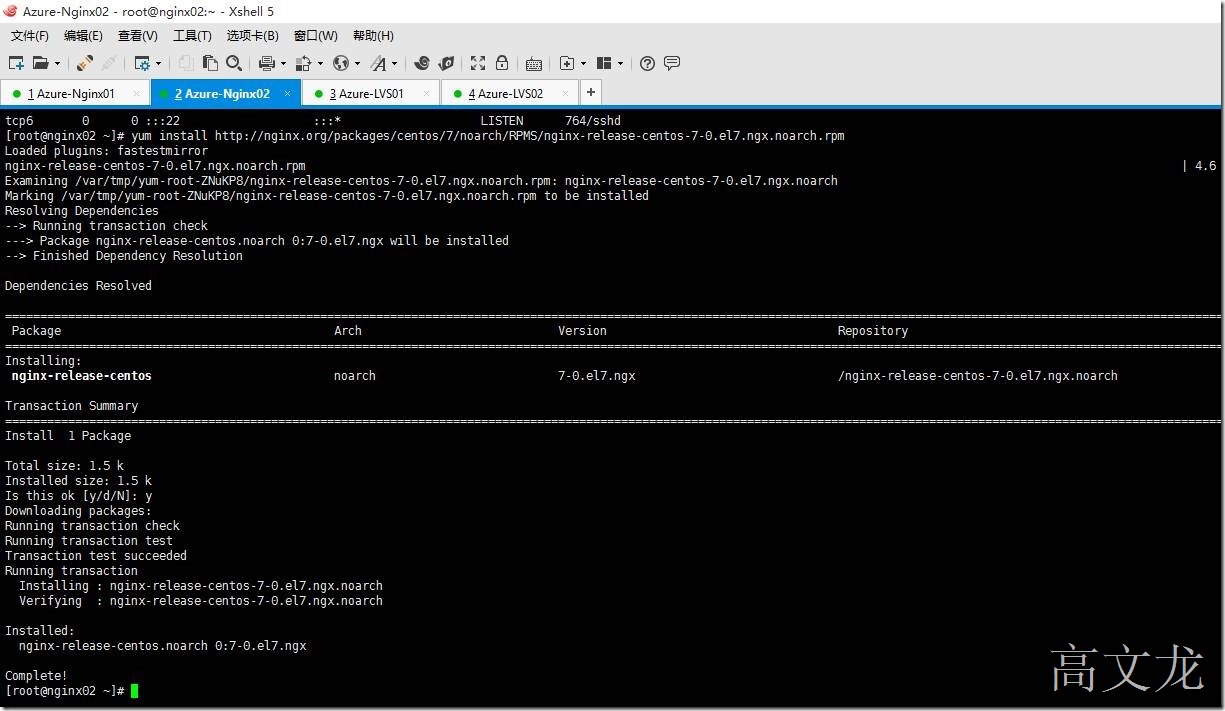Open the 选项卡(B) menu
The image size is (1225, 711).
click(x=252, y=36)
